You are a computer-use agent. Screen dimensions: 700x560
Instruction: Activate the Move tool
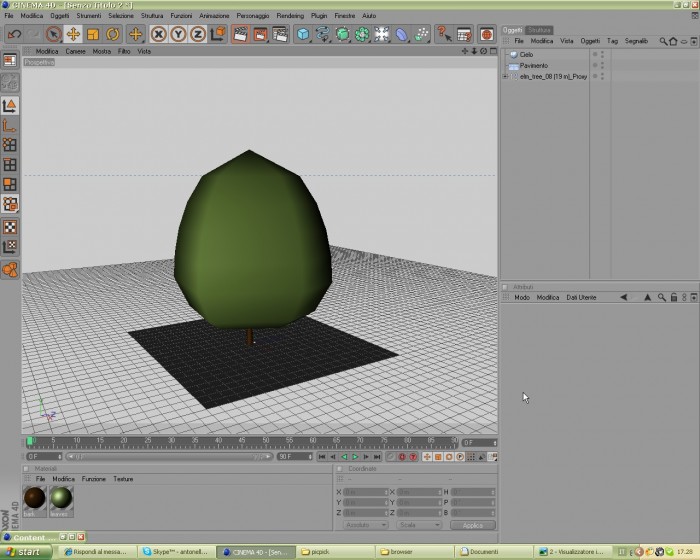(x=73, y=34)
